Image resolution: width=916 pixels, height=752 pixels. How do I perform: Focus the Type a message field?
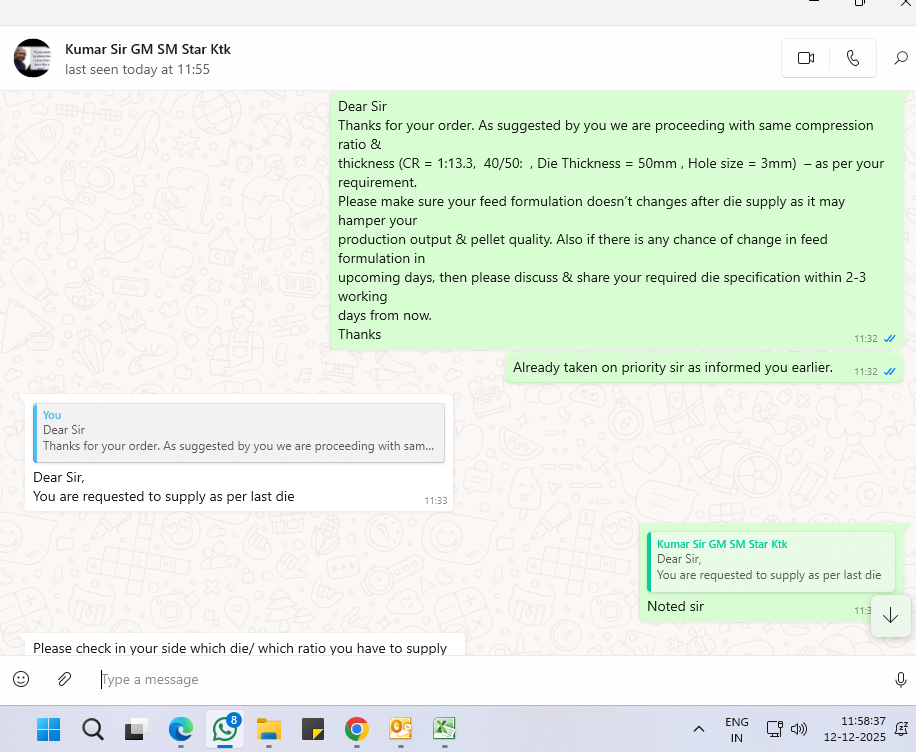coord(480,680)
